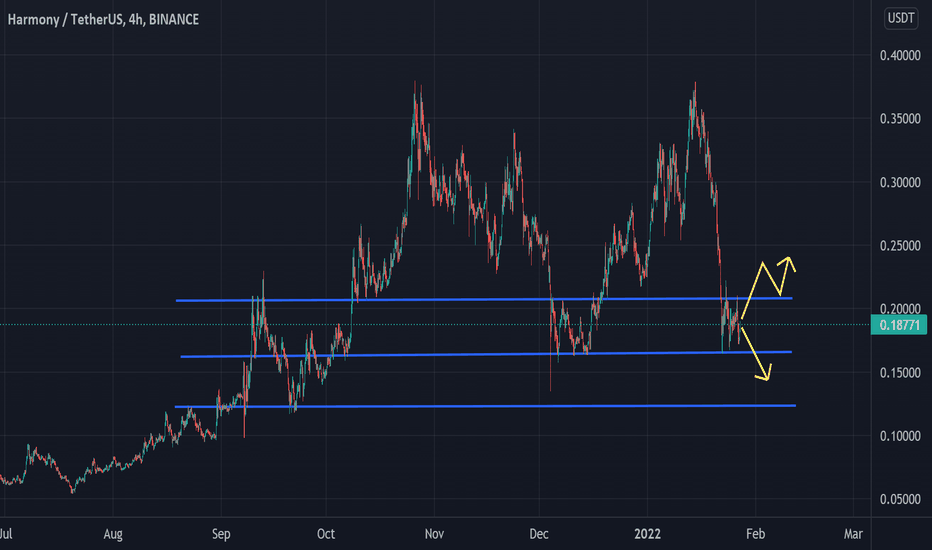Click the Dec label on time axis
Image resolution: width=932 pixels, height=550 pixels.
pos(539,534)
